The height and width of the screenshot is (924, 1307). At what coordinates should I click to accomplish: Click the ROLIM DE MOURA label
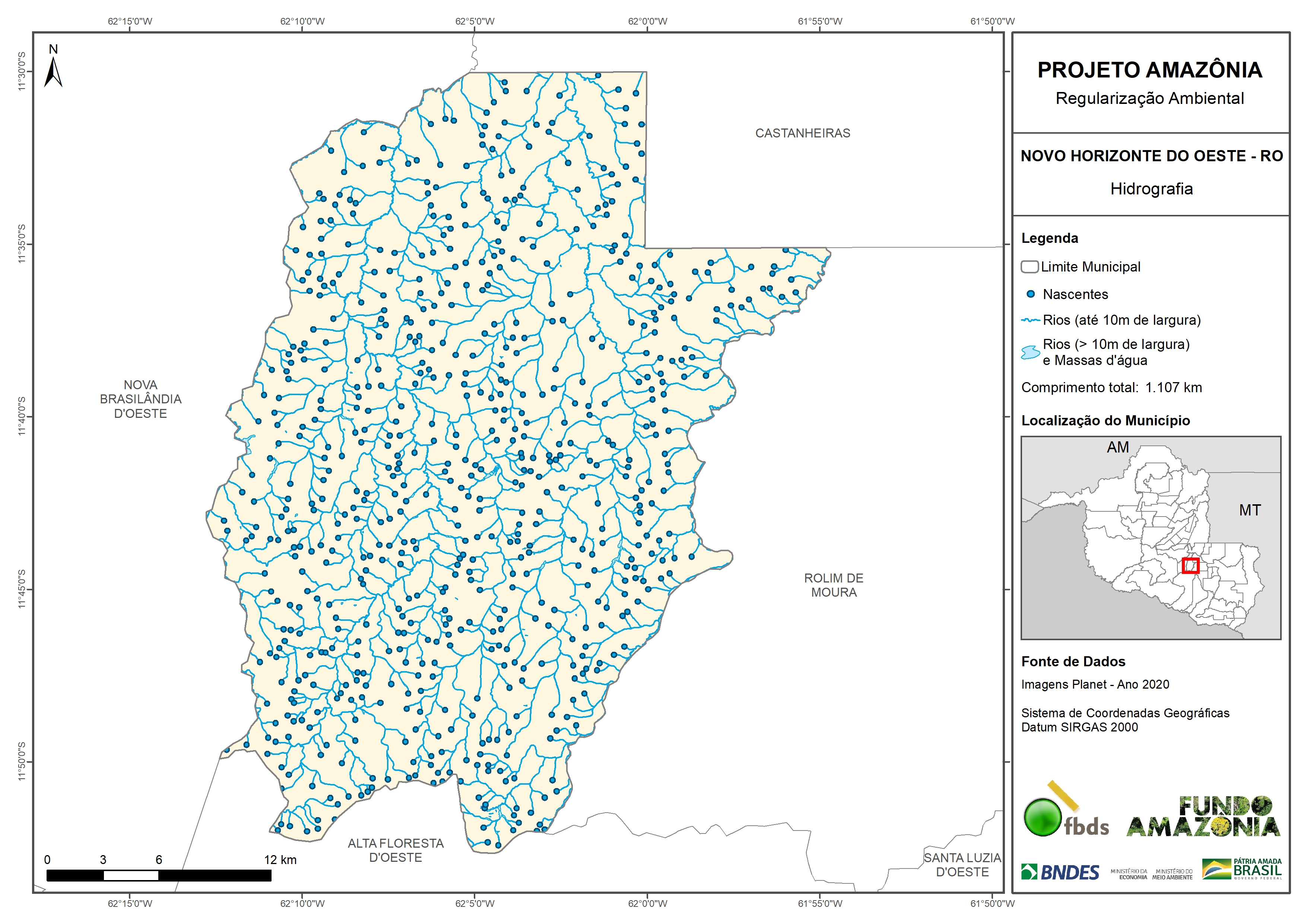point(833,585)
